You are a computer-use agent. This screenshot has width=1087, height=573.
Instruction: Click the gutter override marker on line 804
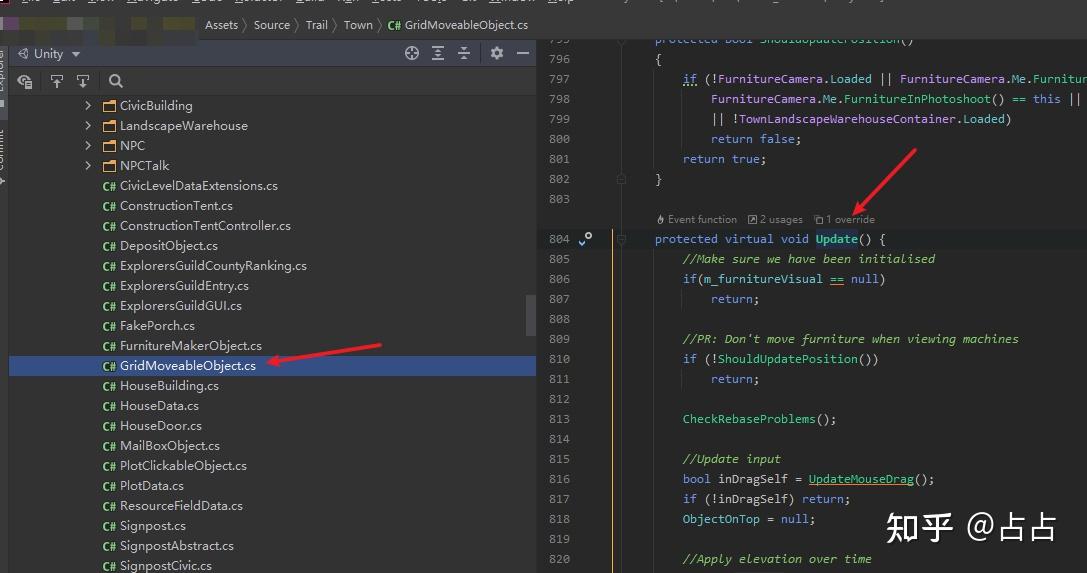[x=585, y=238]
